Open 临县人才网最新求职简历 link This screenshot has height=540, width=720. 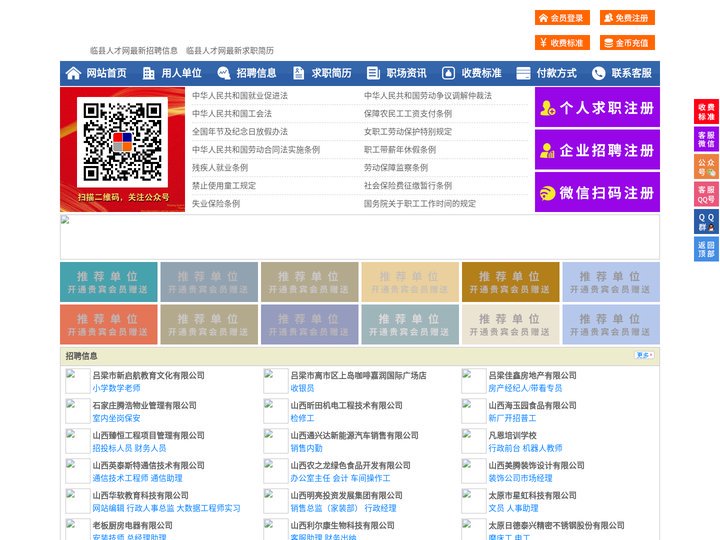pos(230,51)
